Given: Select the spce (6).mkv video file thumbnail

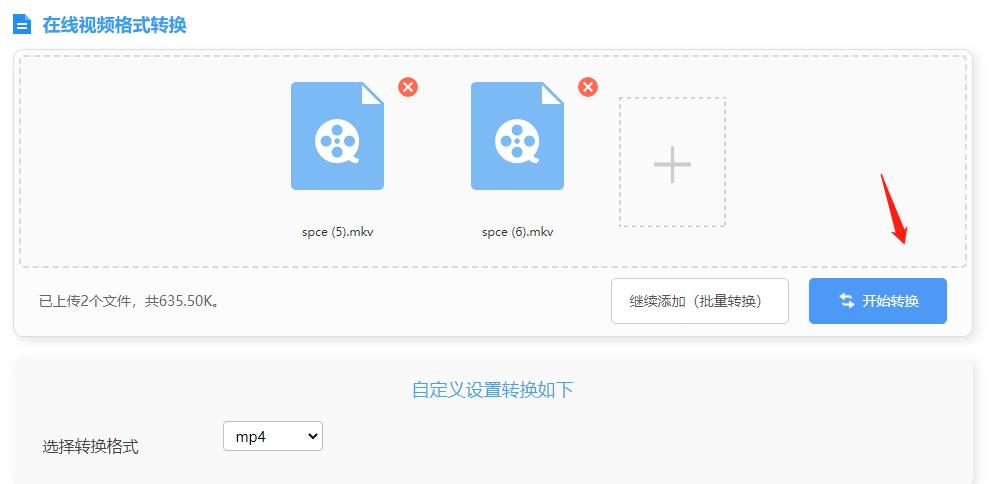Looking at the screenshot, I should click(518, 136).
